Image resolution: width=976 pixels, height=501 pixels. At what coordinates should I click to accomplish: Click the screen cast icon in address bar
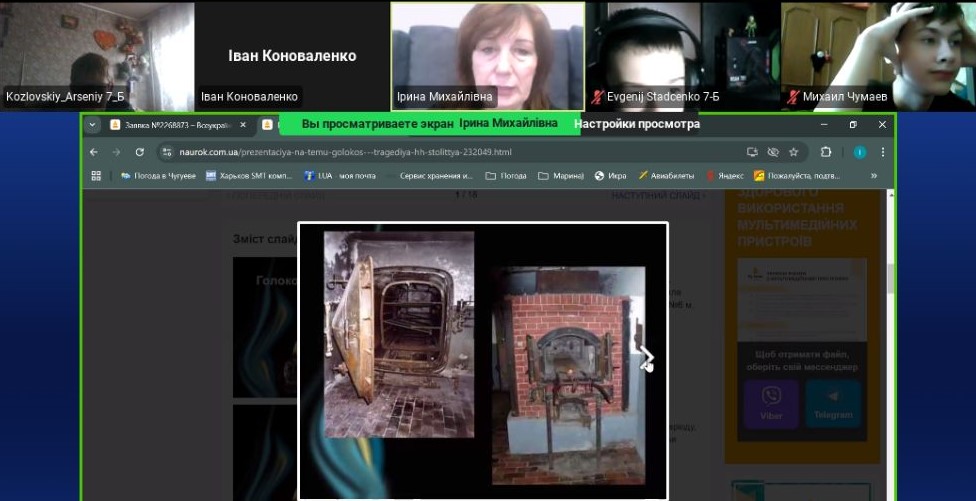tap(752, 152)
